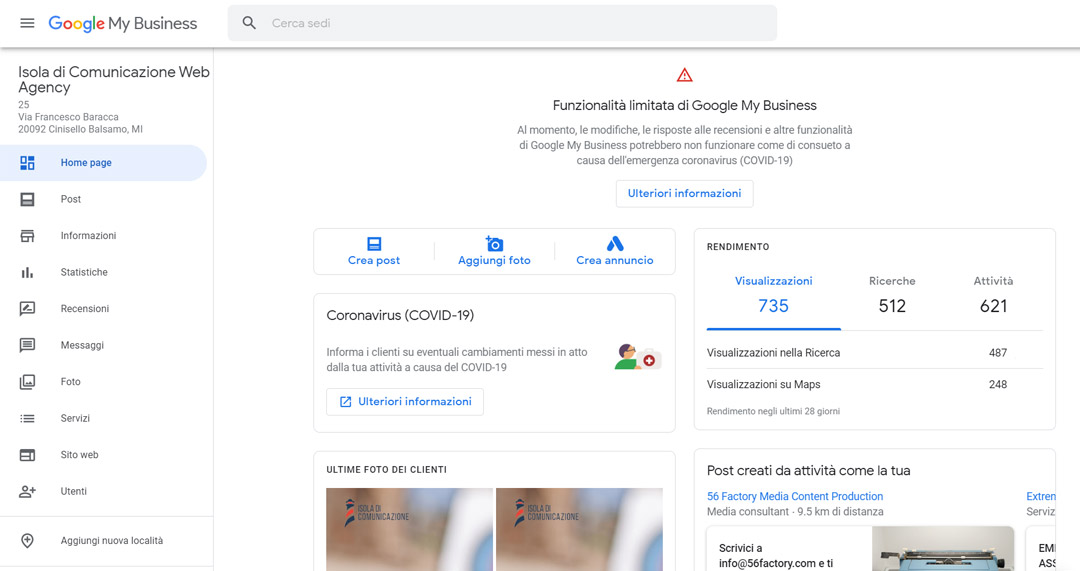Click Ulteriori informazioni in Coronavirus card
1080x571 pixels.
click(x=405, y=402)
